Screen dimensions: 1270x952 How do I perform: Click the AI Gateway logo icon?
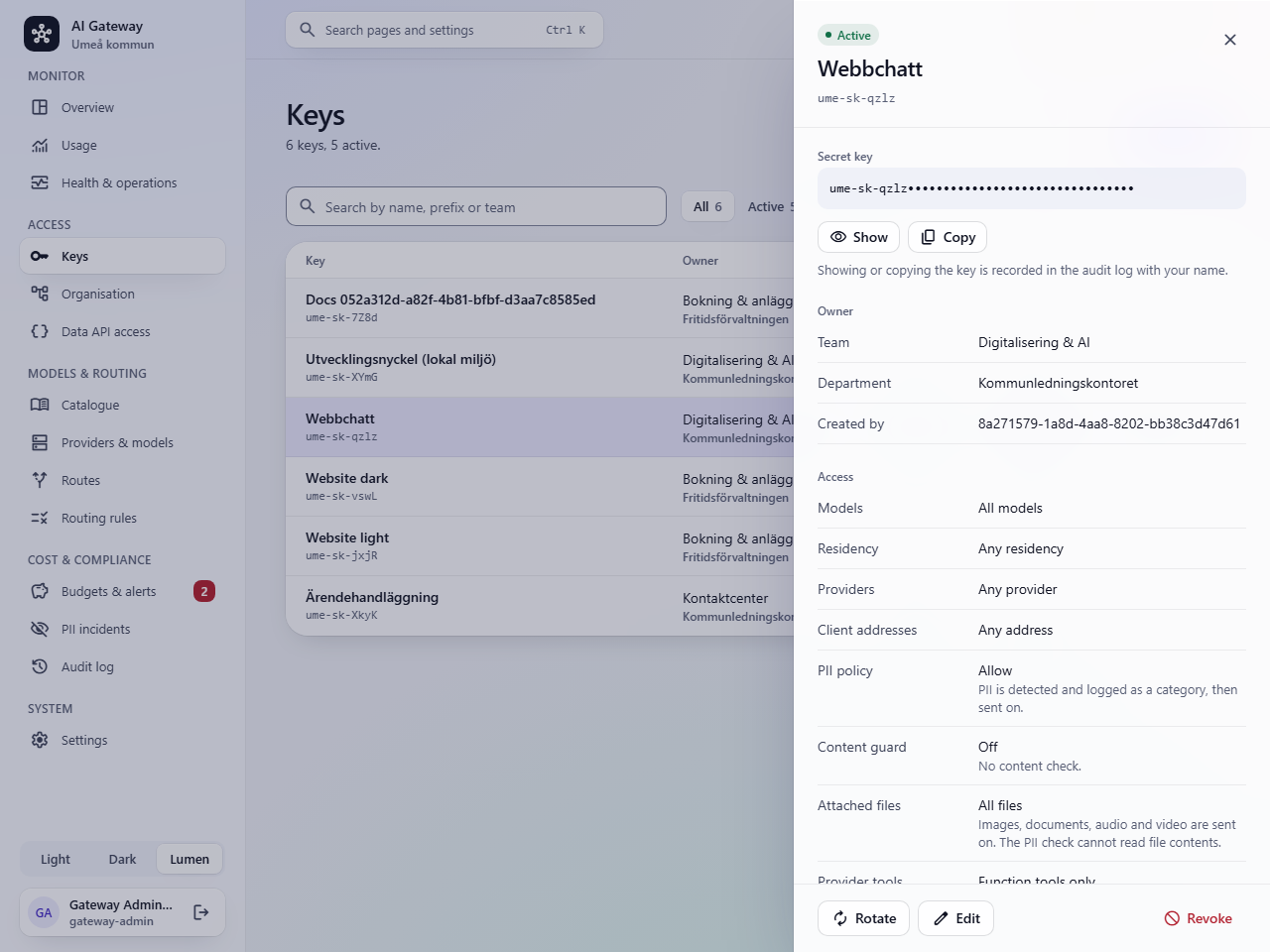pyautogui.click(x=42, y=34)
